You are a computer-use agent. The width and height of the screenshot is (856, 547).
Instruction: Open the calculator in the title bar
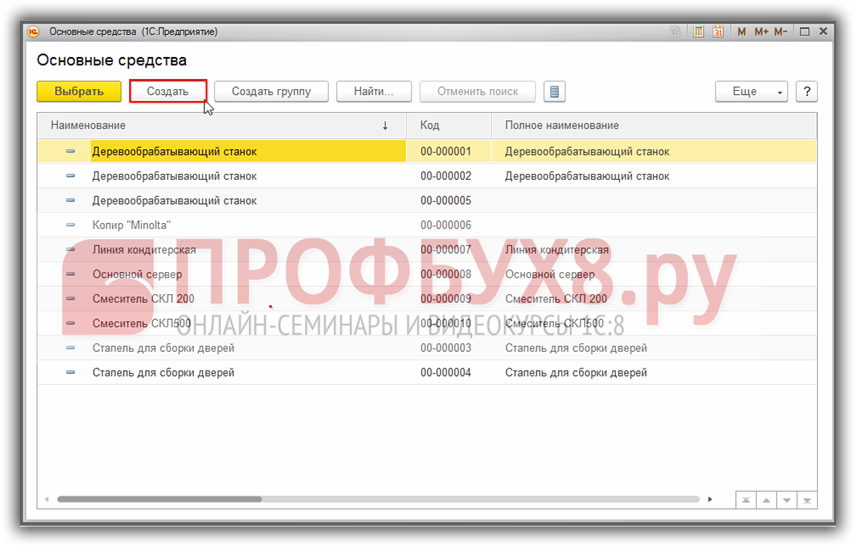pyautogui.click(x=700, y=32)
